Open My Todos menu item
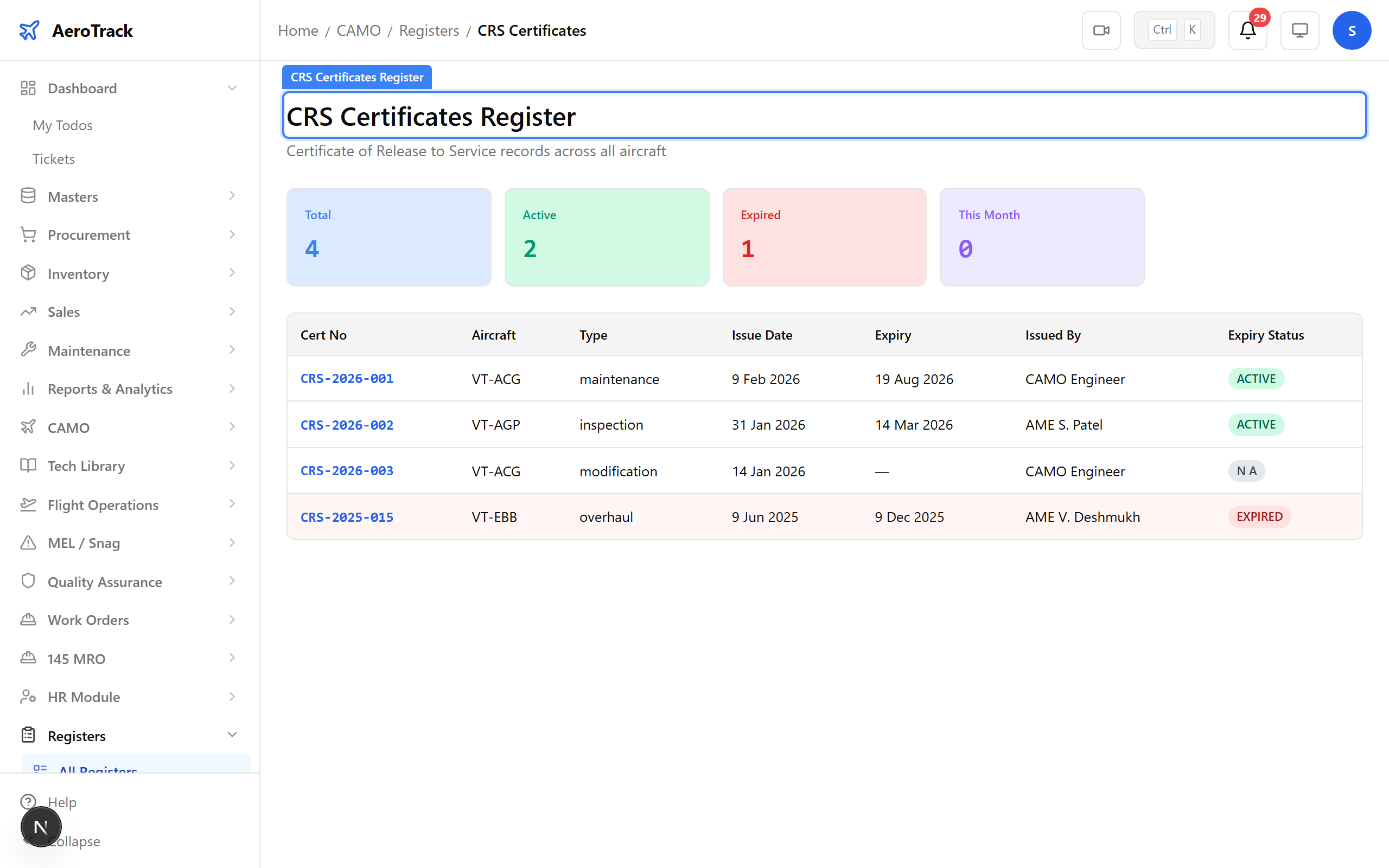This screenshot has height=868, width=1389. tap(62, 125)
